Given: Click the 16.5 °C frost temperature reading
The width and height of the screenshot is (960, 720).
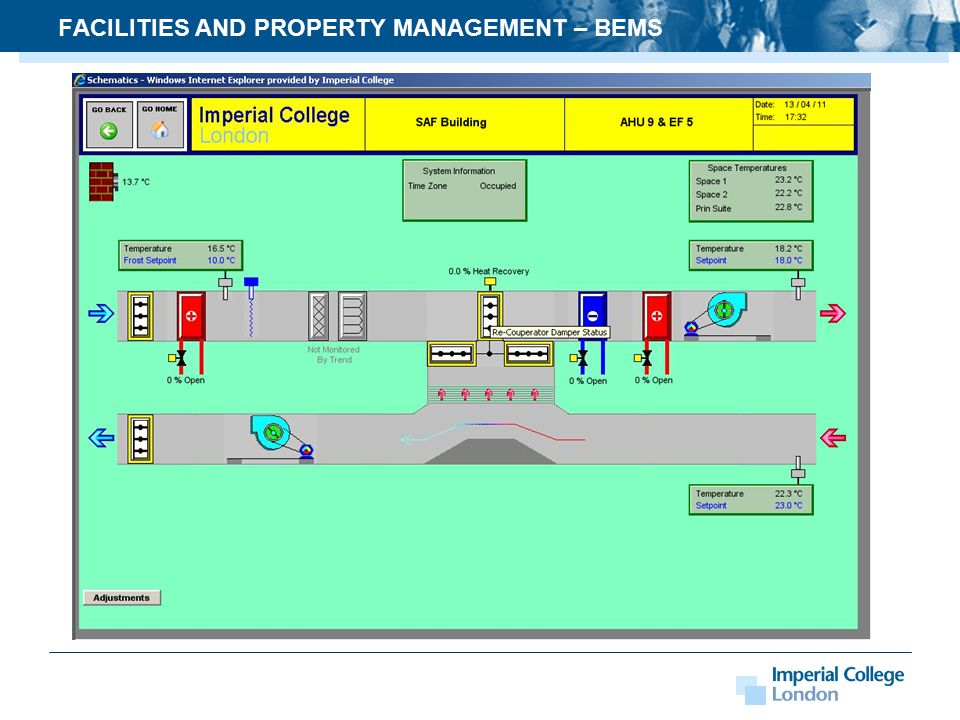Looking at the screenshot, I should [x=221, y=249].
